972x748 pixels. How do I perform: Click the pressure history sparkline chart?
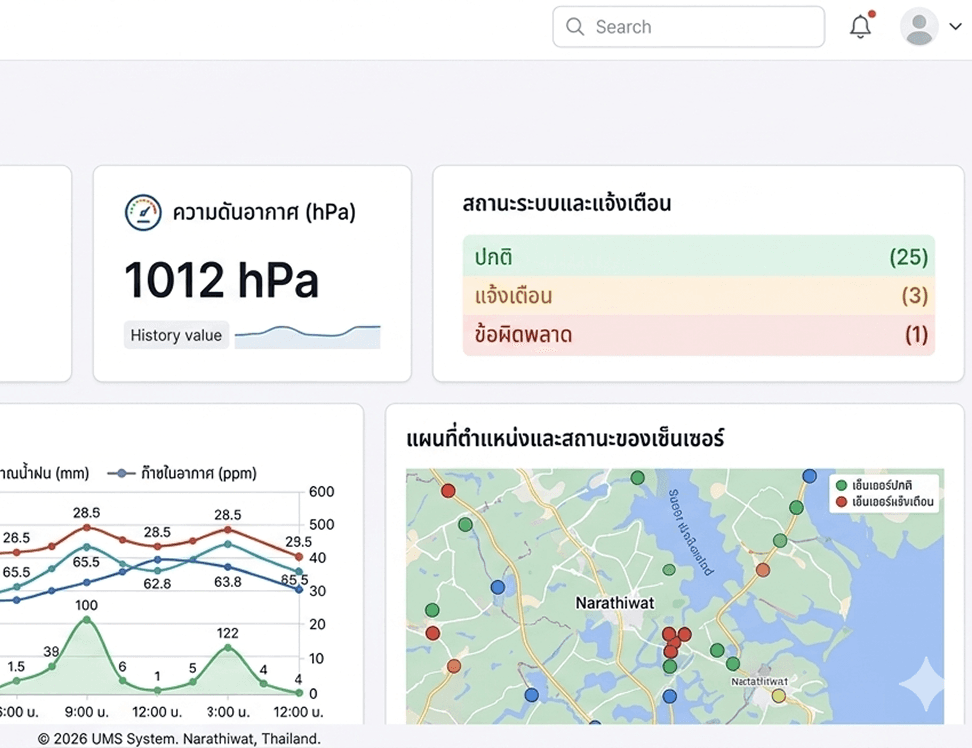[x=307, y=337]
